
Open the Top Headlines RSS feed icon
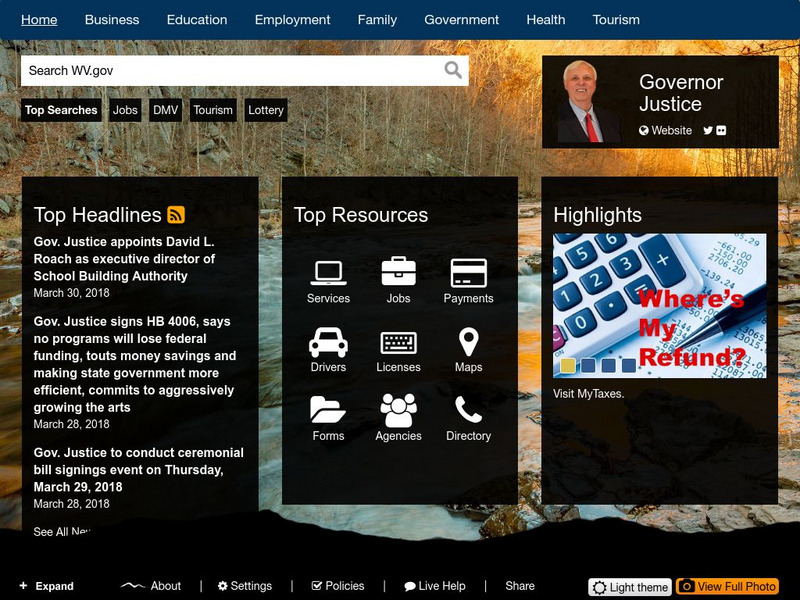177,213
